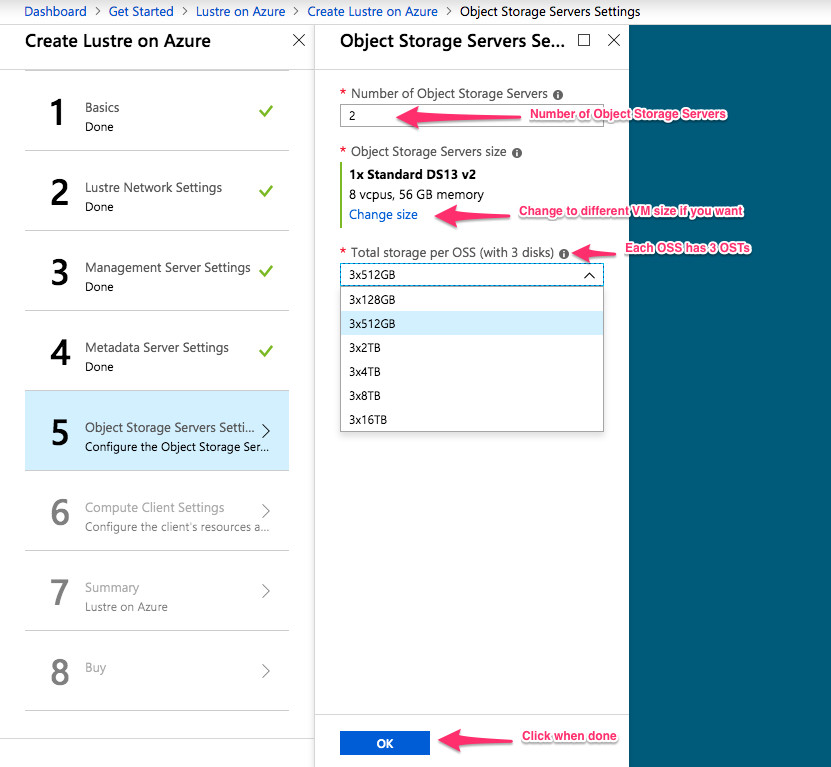Click the Dashboard breadcrumb link
Screen dimensions: 831x767
(56, 11)
